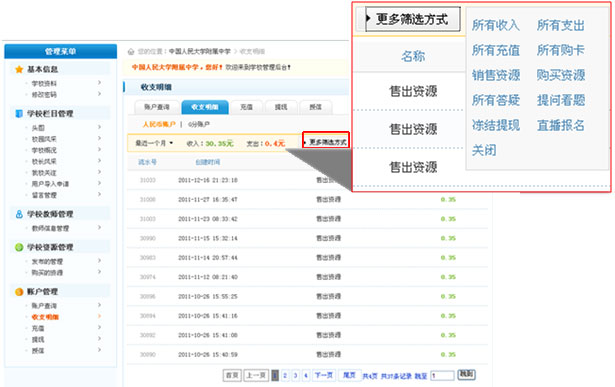The width and height of the screenshot is (615, 387).
Task: Click the 中国人民大学附属中学 breadcrumb link
Action: [200, 51]
